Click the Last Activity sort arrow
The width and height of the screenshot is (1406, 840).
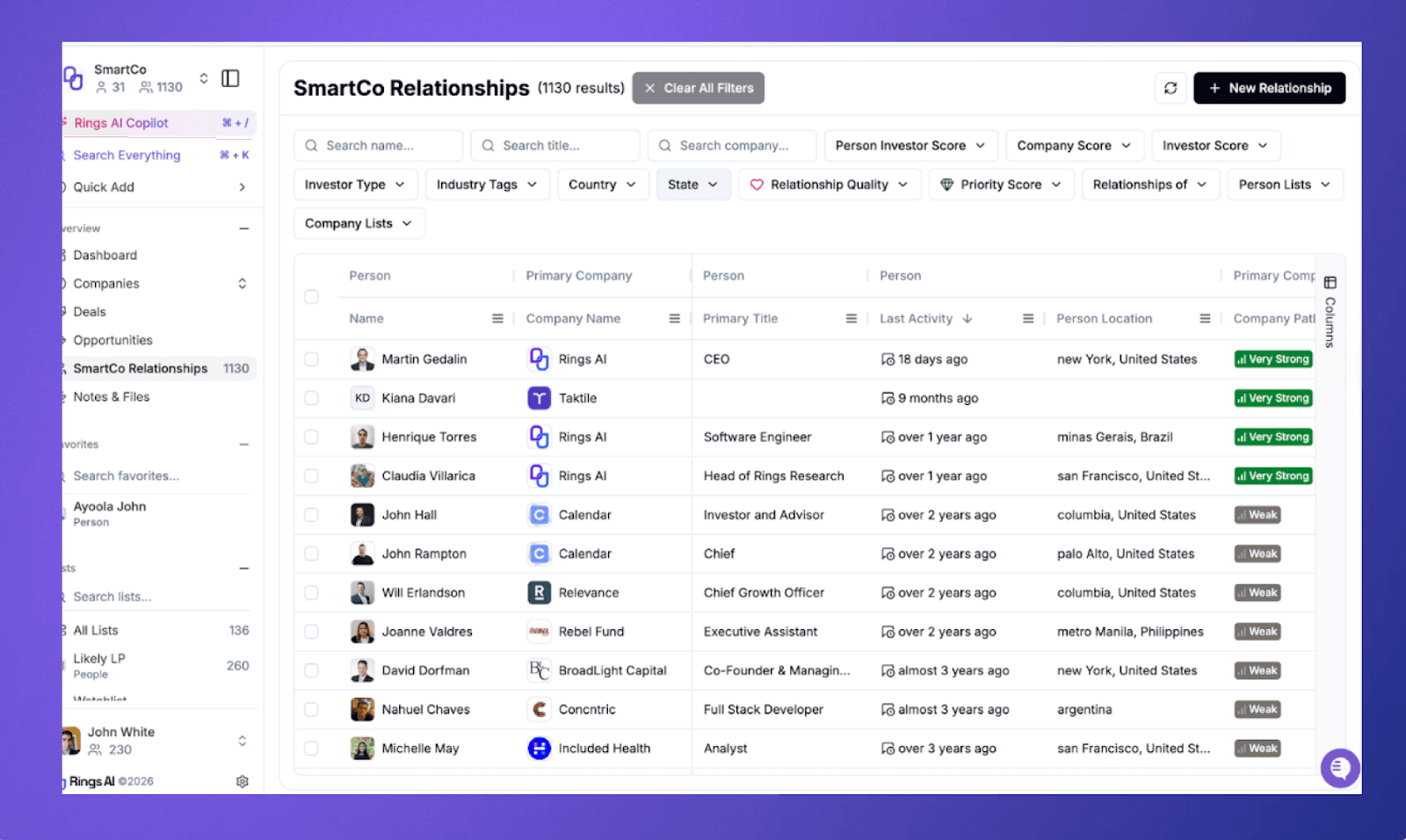(x=967, y=318)
